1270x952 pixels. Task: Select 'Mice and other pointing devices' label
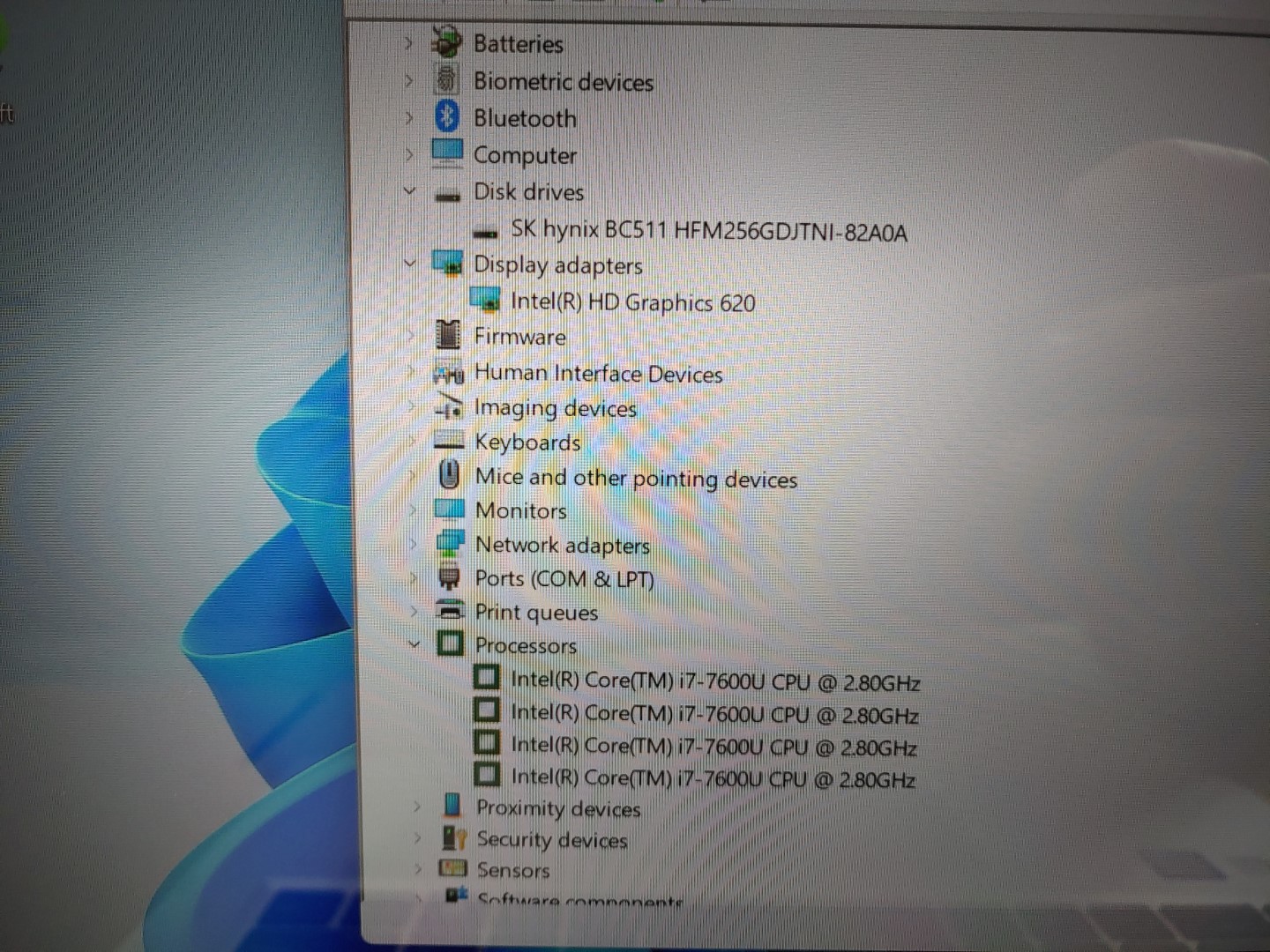pyautogui.click(x=636, y=478)
